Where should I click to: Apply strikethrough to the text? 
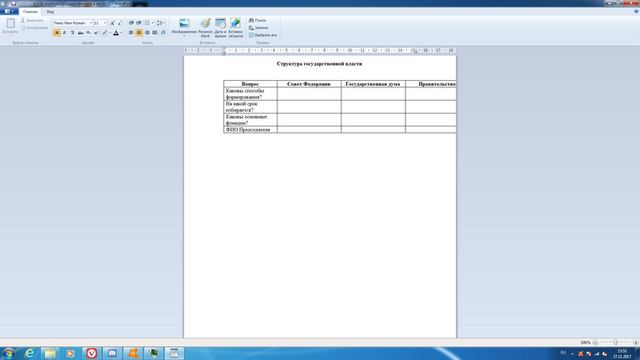[80, 33]
